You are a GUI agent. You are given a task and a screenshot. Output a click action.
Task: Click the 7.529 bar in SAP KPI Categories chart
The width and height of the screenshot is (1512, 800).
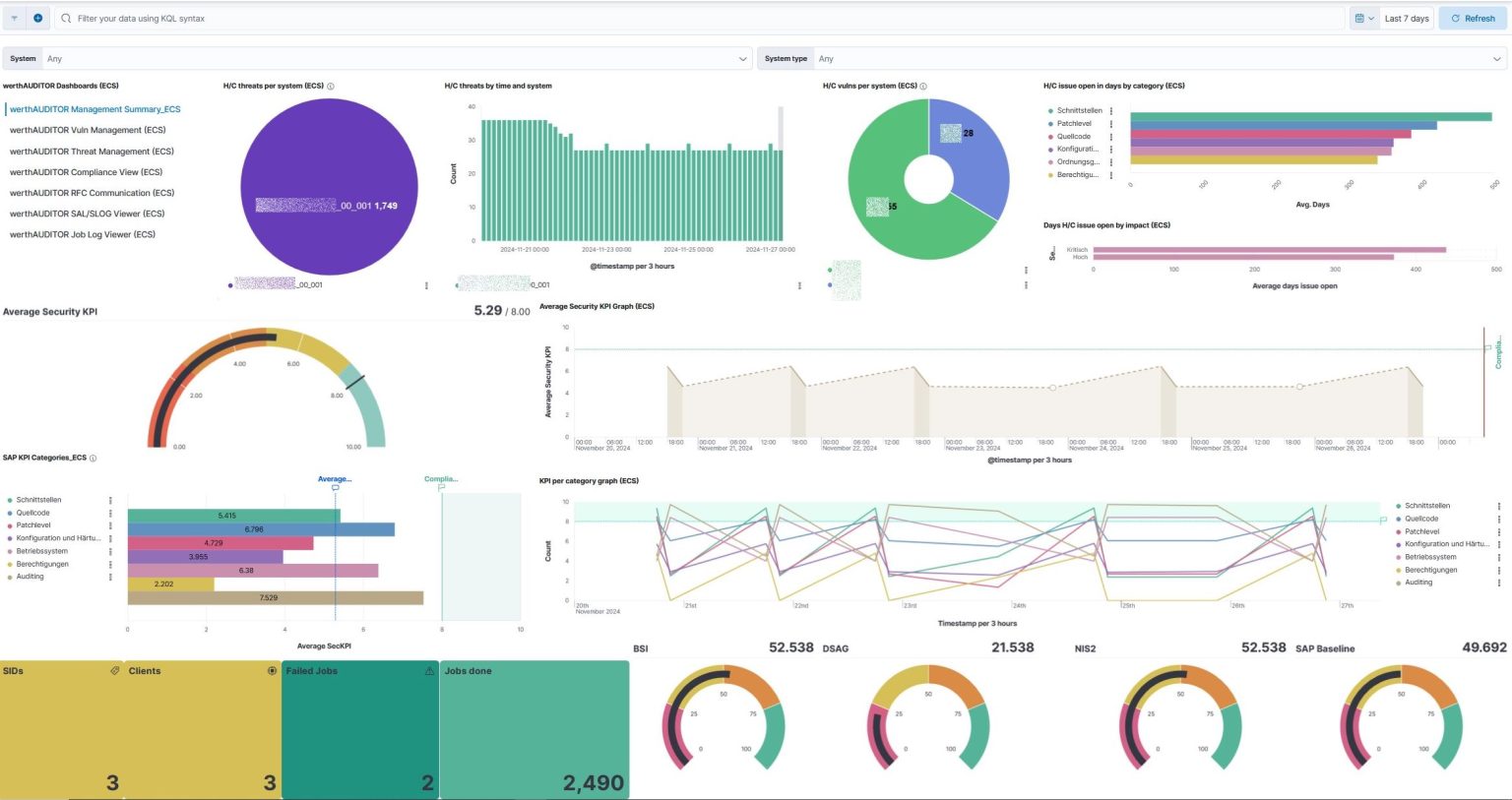point(276,598)
